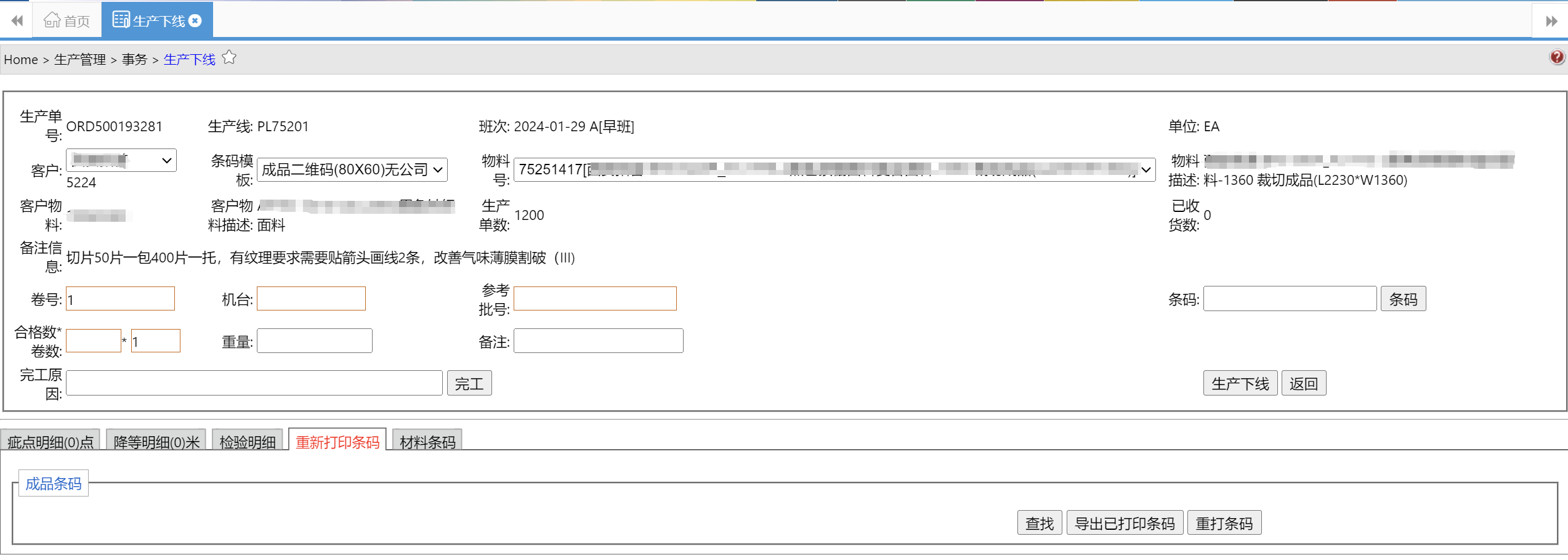
Task: Click 生产单数 value 1200
Action: click(529, 215)
